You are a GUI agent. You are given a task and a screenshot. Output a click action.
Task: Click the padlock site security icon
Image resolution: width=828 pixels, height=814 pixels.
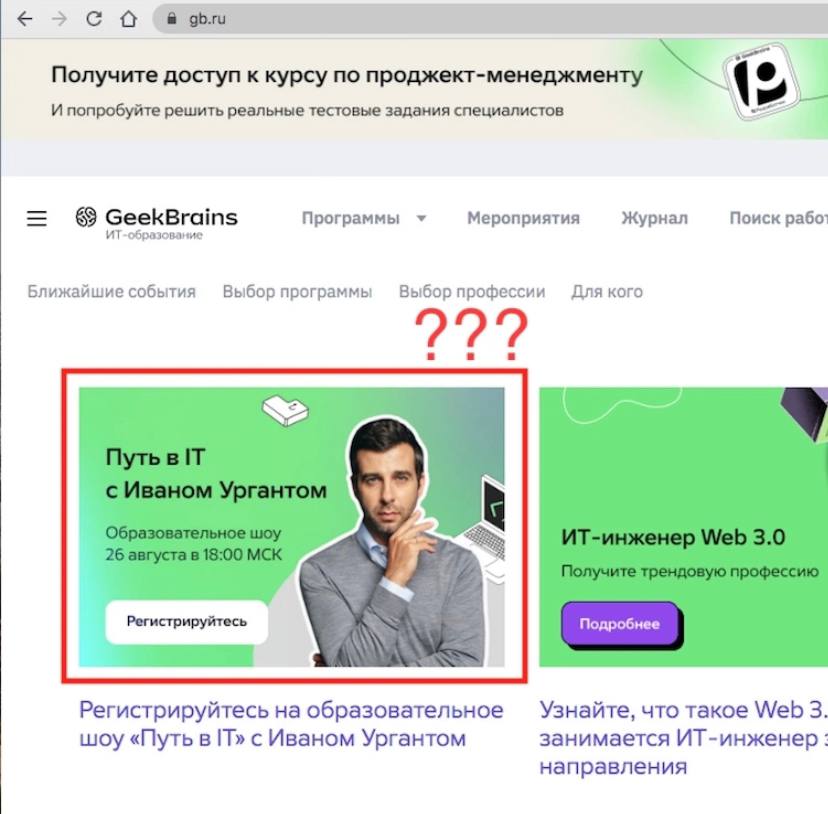[172, 19]
